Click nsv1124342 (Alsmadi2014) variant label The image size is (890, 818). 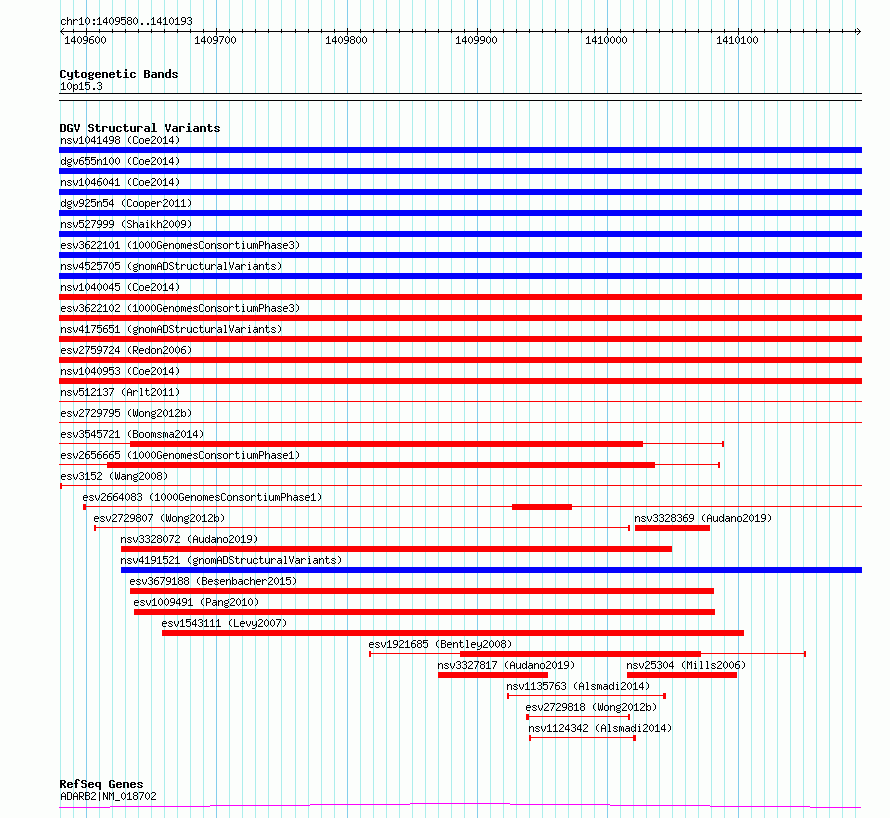(600, 728)
